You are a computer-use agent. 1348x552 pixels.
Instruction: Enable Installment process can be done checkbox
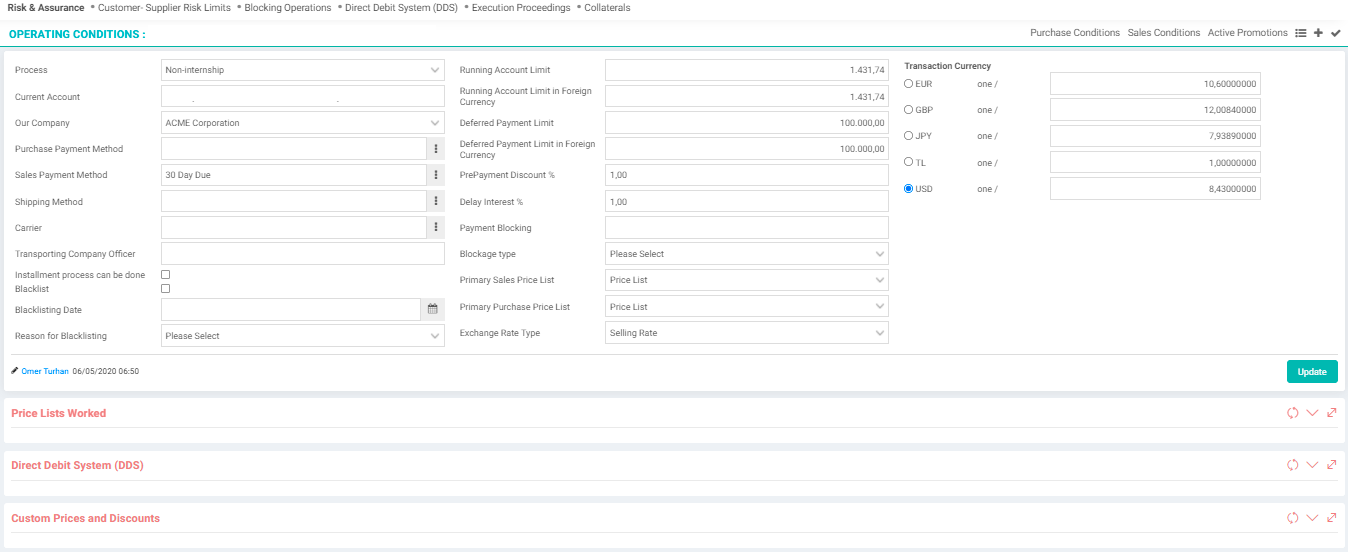(x=166, y=274)
